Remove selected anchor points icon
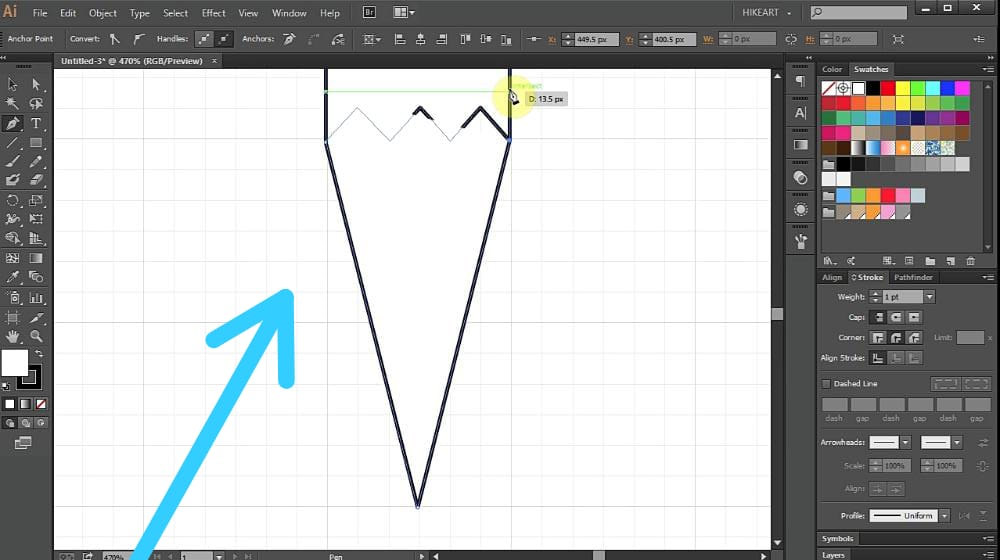The image size is (1000, 560). pos(289,39)
